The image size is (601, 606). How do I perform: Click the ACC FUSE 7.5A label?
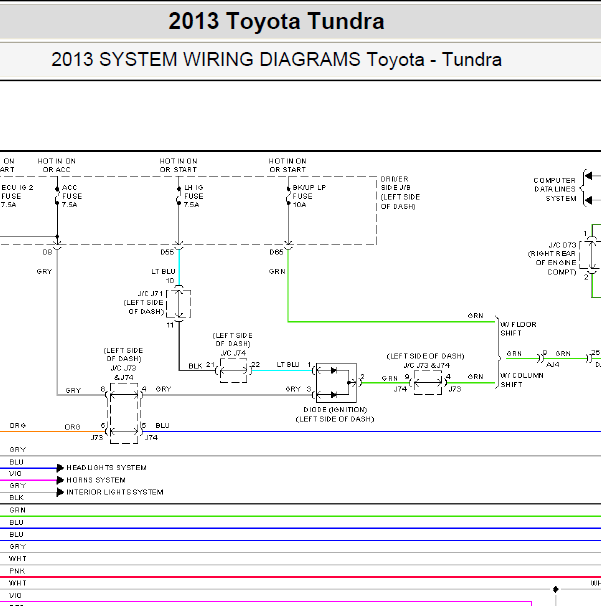[x=72, y=196]
